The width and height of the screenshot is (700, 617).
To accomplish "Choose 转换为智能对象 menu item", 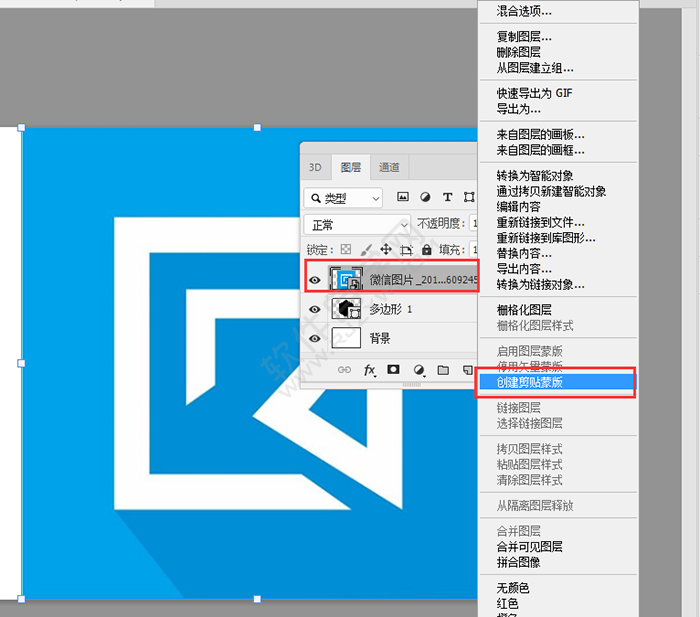I will pos(534,175).
